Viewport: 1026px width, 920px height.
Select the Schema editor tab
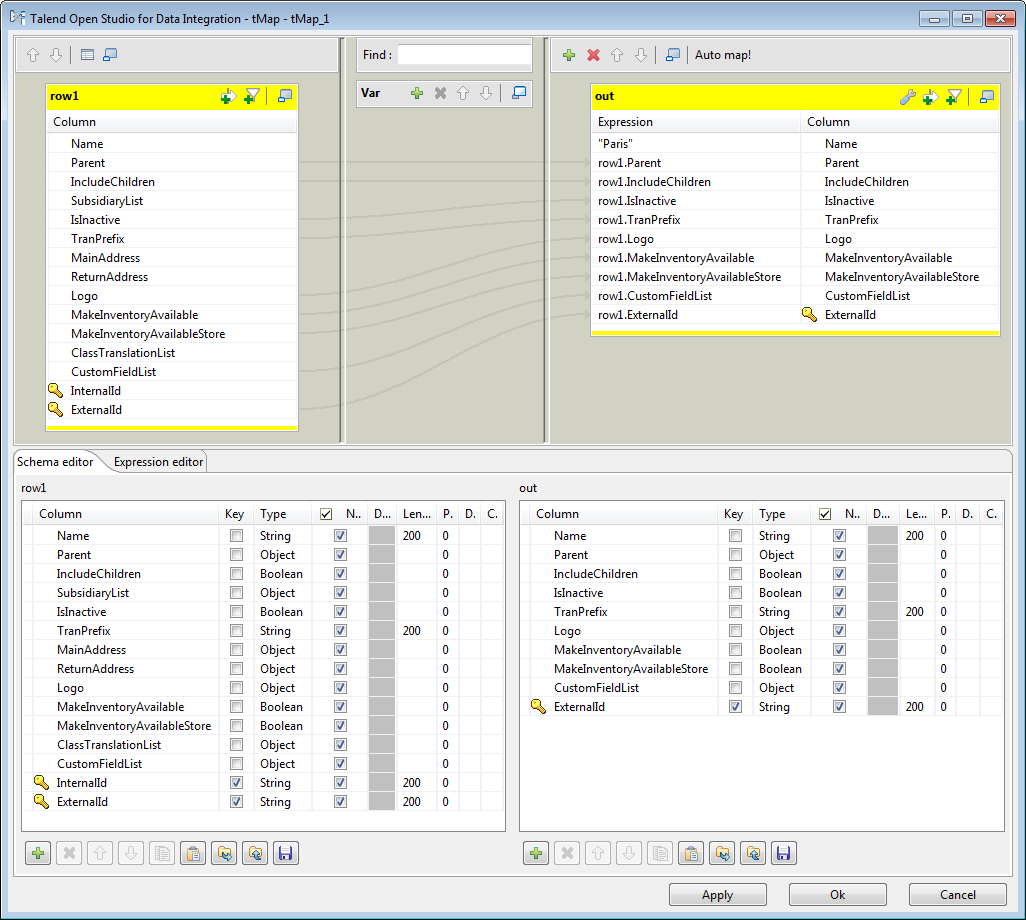tap(55, 462)
